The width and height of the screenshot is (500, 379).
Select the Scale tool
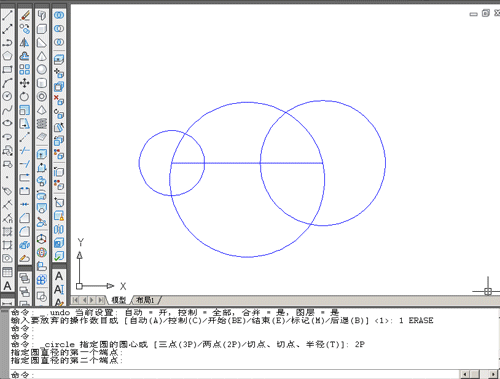point(24,110)
